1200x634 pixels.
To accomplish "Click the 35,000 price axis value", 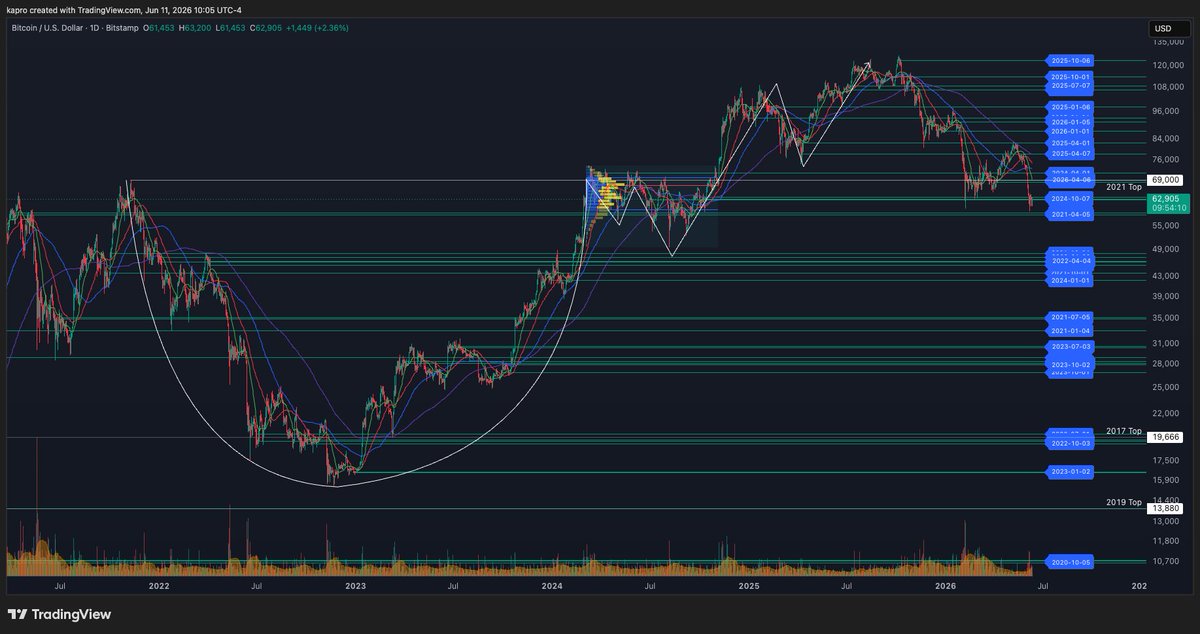I will tap(1168, 318).
